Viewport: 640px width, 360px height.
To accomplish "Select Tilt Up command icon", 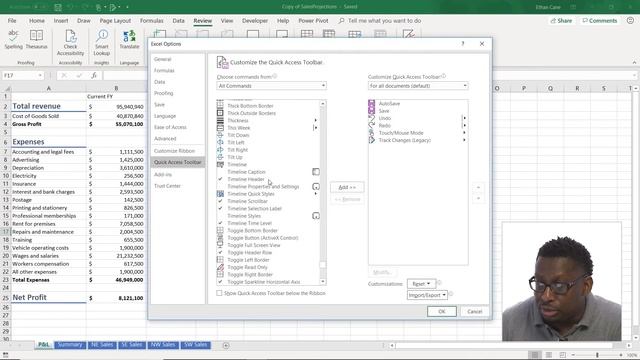I will (220, 157).
